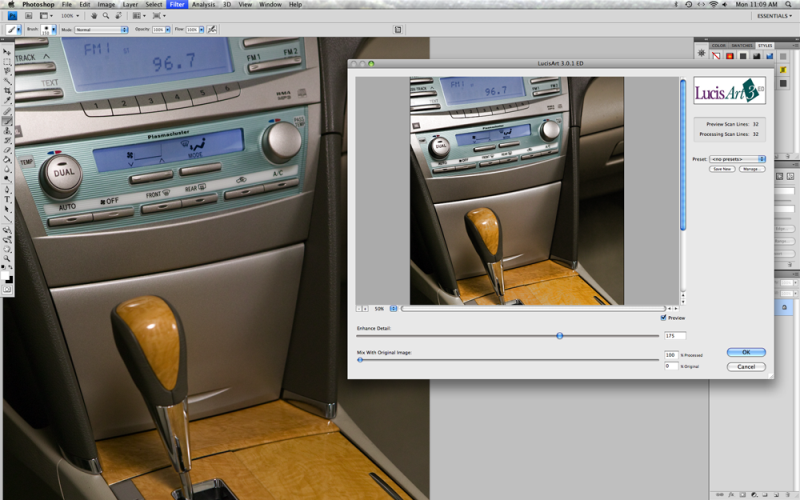800x500 pixels.
Task: Click the Rotate View icon in application bar
Action: (x=118, y=16)
